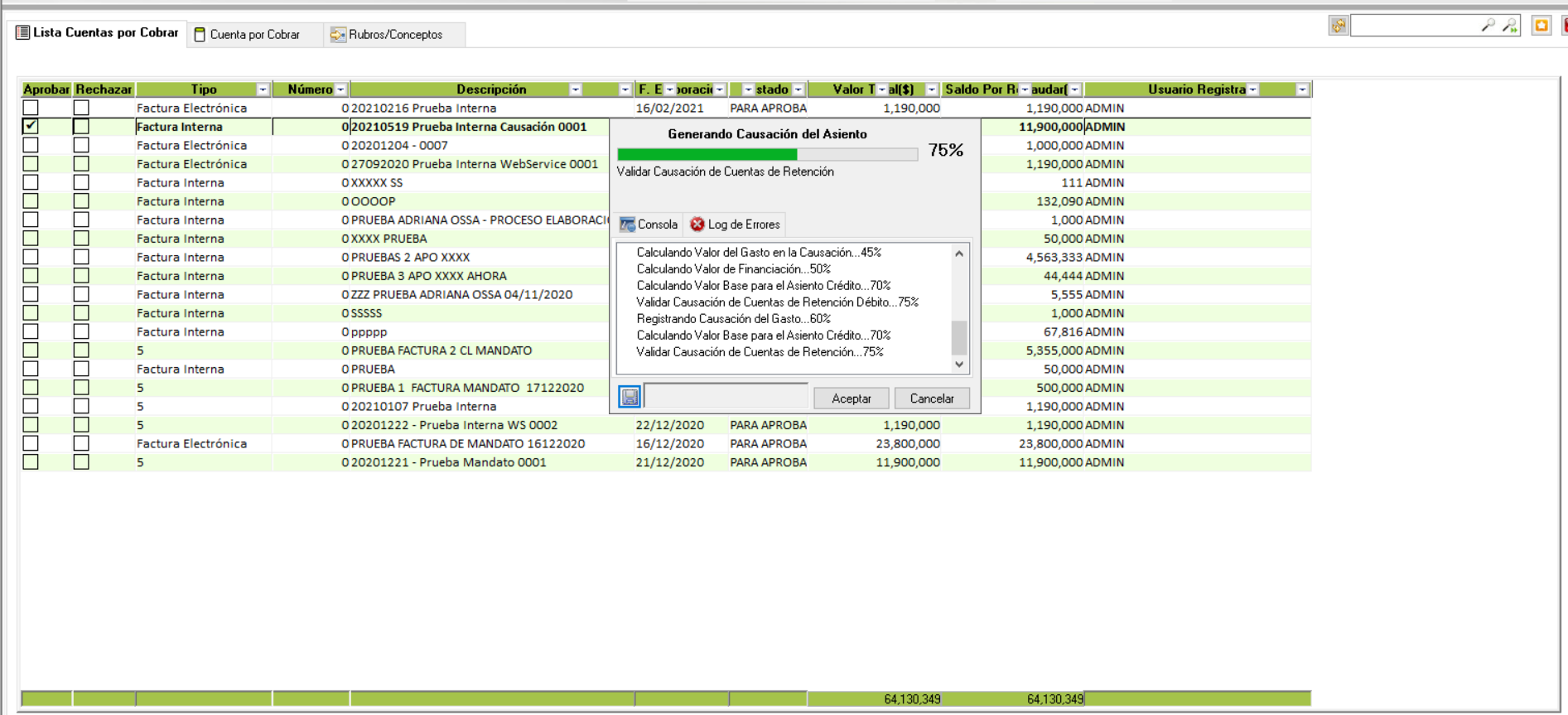The height and width of the screenshot is (715, 1568).
Task: Uncheck Aprobar for the Causación 0001 invoice
Action: [31, 127]
